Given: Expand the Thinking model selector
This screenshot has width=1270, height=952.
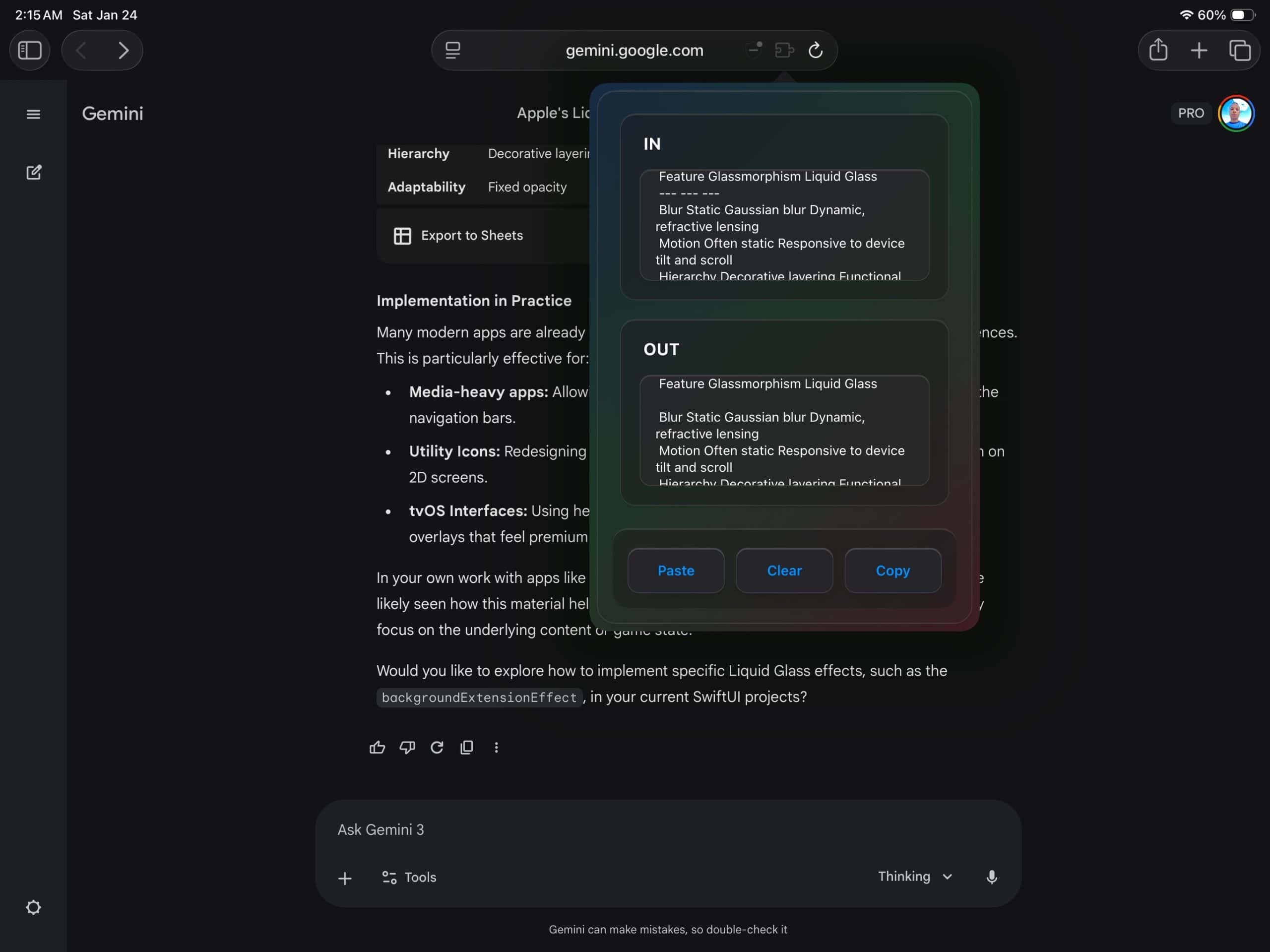Looking at the screenshot, I should pos(915,877).
